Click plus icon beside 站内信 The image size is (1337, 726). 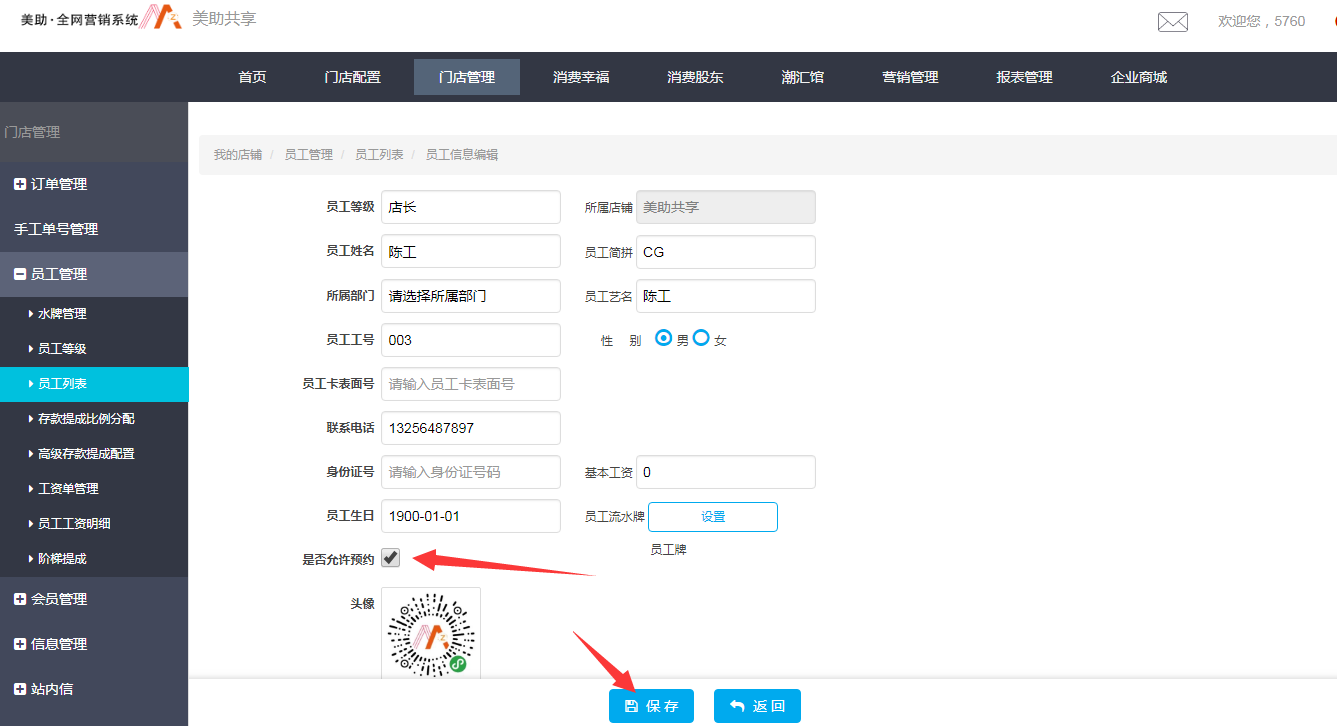(x=20, y=689)
